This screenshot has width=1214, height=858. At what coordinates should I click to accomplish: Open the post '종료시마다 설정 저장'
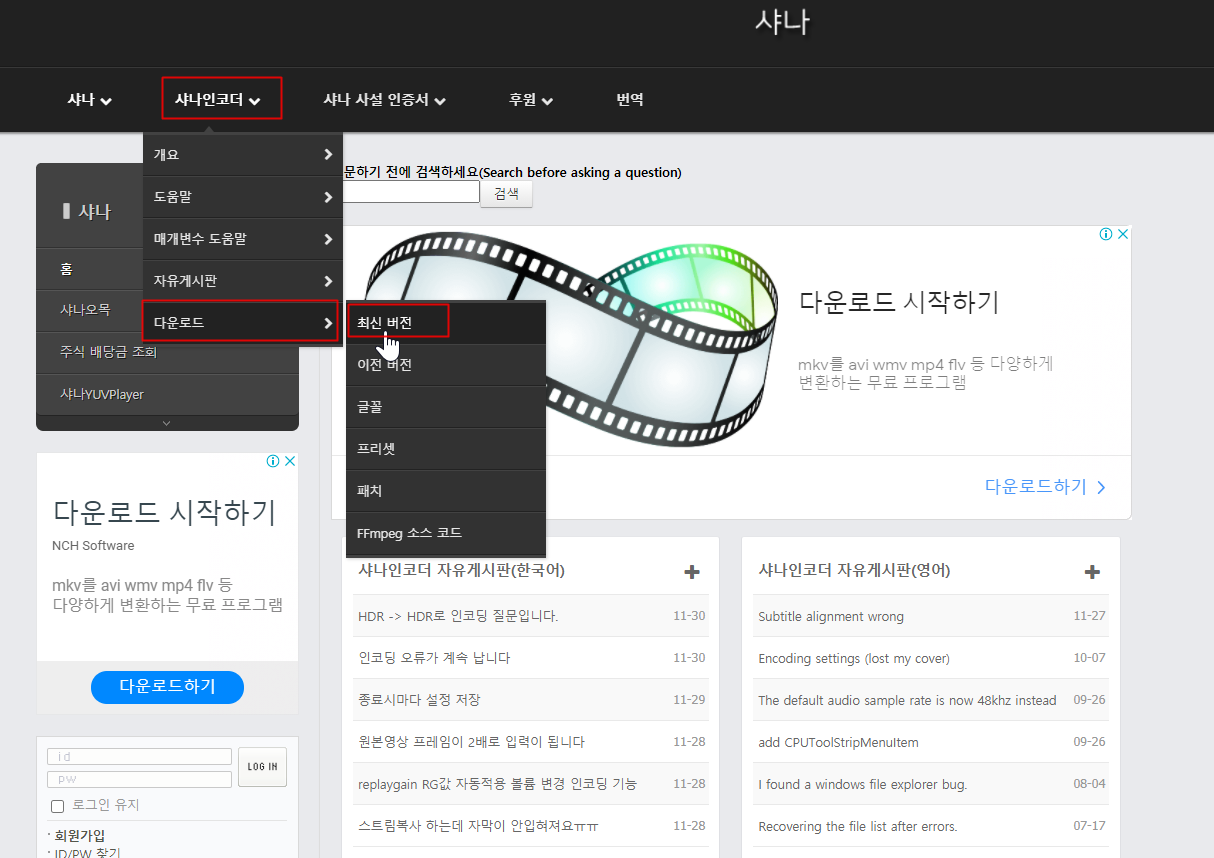pyautogui.click(x=419, y=700)
